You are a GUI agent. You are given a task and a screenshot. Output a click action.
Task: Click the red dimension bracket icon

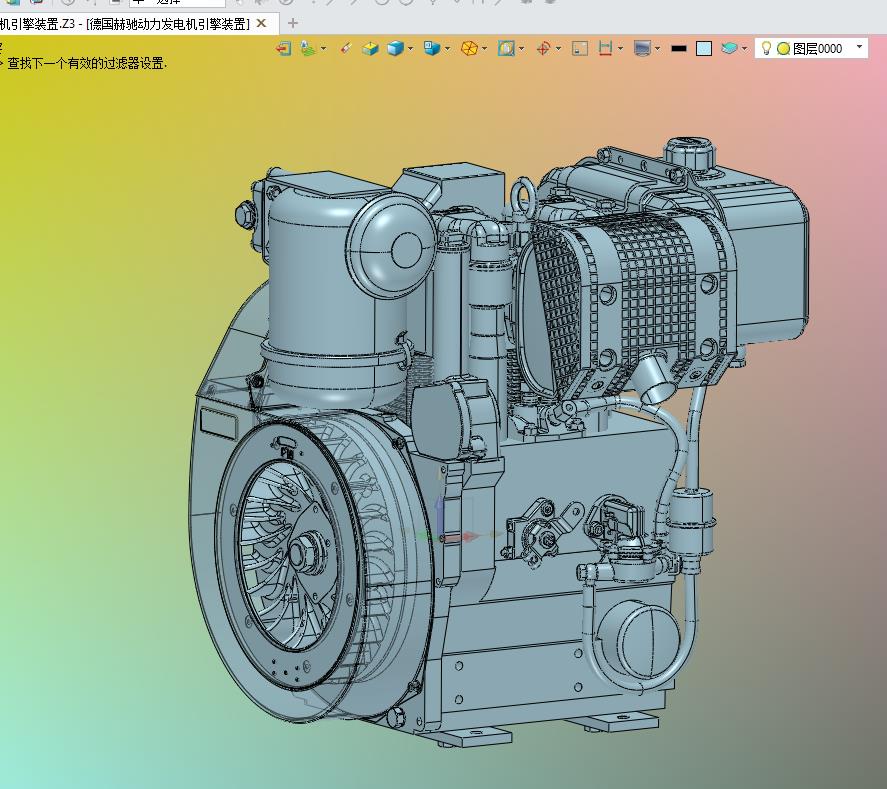pos(605,48)
